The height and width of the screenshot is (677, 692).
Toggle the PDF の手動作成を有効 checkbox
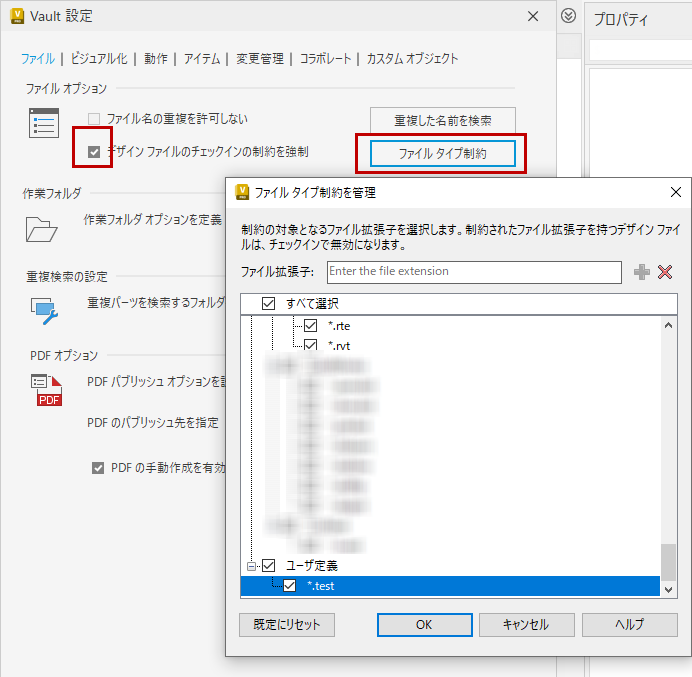[x=98, y=468]
